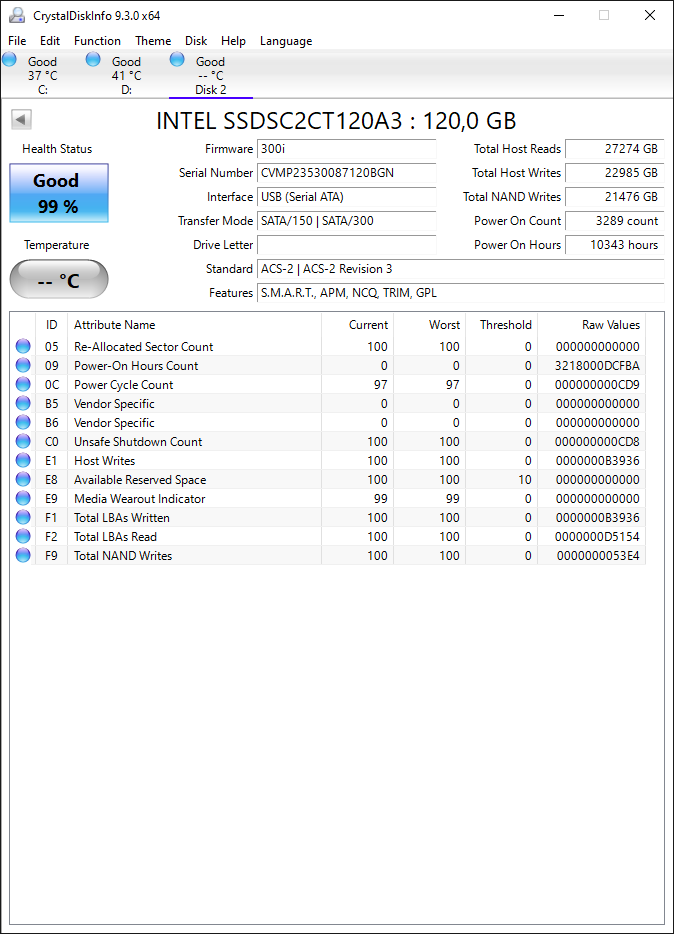Click status orb of Power Cycle Count row
Viewport: 674px width, 934px height.
tap(23, 384)
